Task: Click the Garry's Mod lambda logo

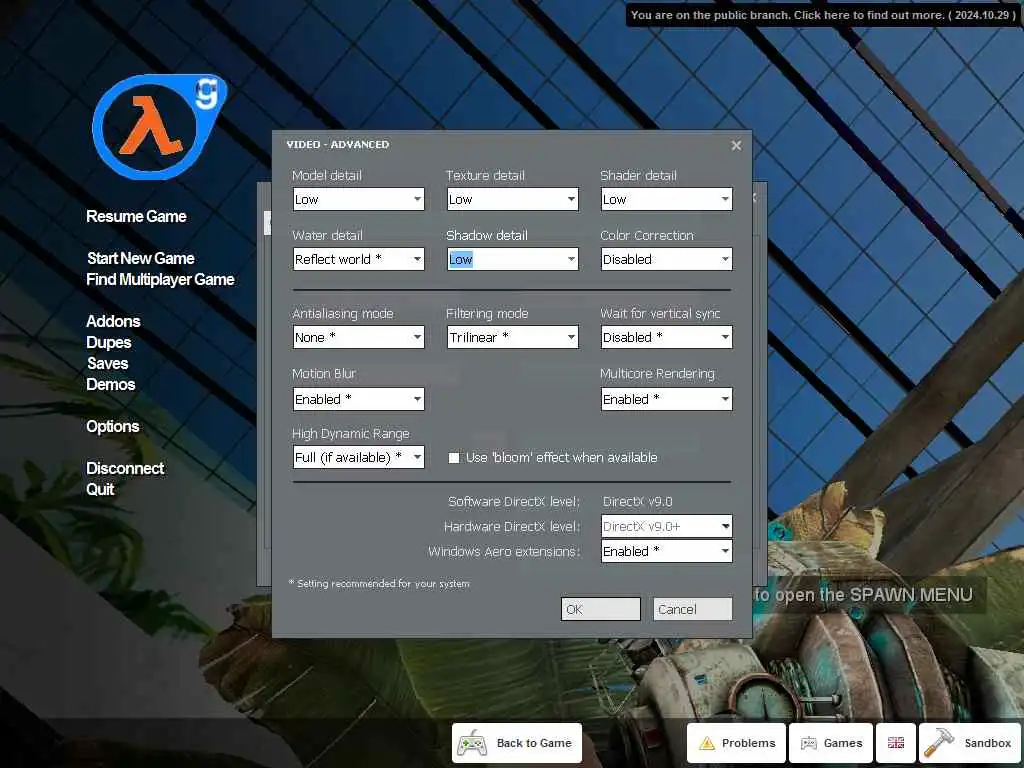Action: 159,127
